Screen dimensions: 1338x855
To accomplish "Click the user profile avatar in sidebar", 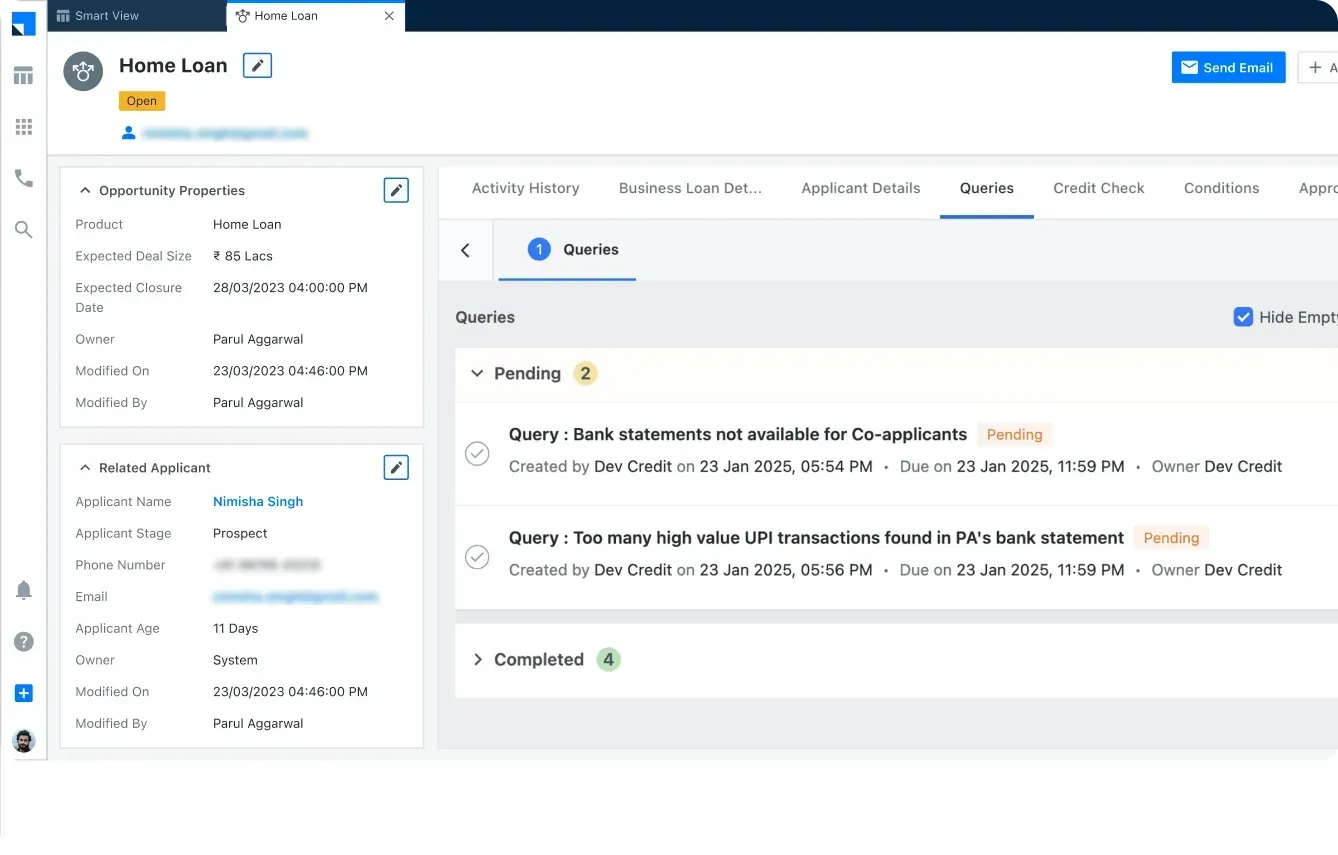I will (x=24, y=741).
